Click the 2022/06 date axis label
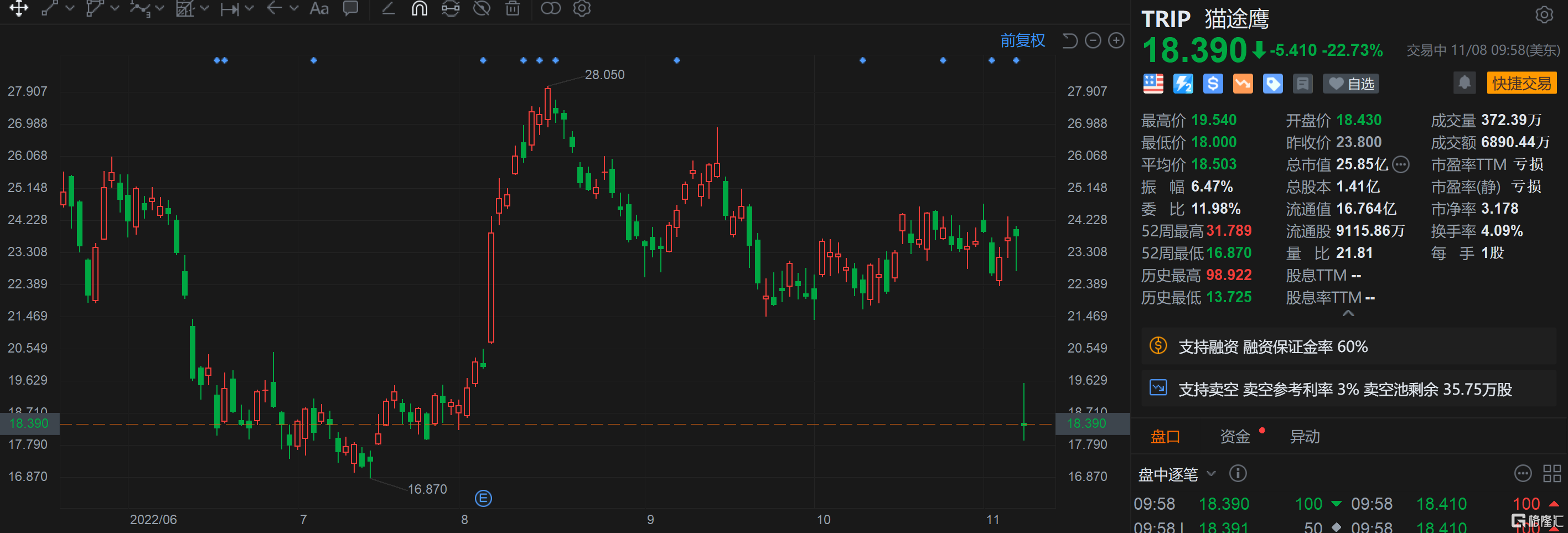The width and height of the screenshot is (1568, 533). pos(153,520)
